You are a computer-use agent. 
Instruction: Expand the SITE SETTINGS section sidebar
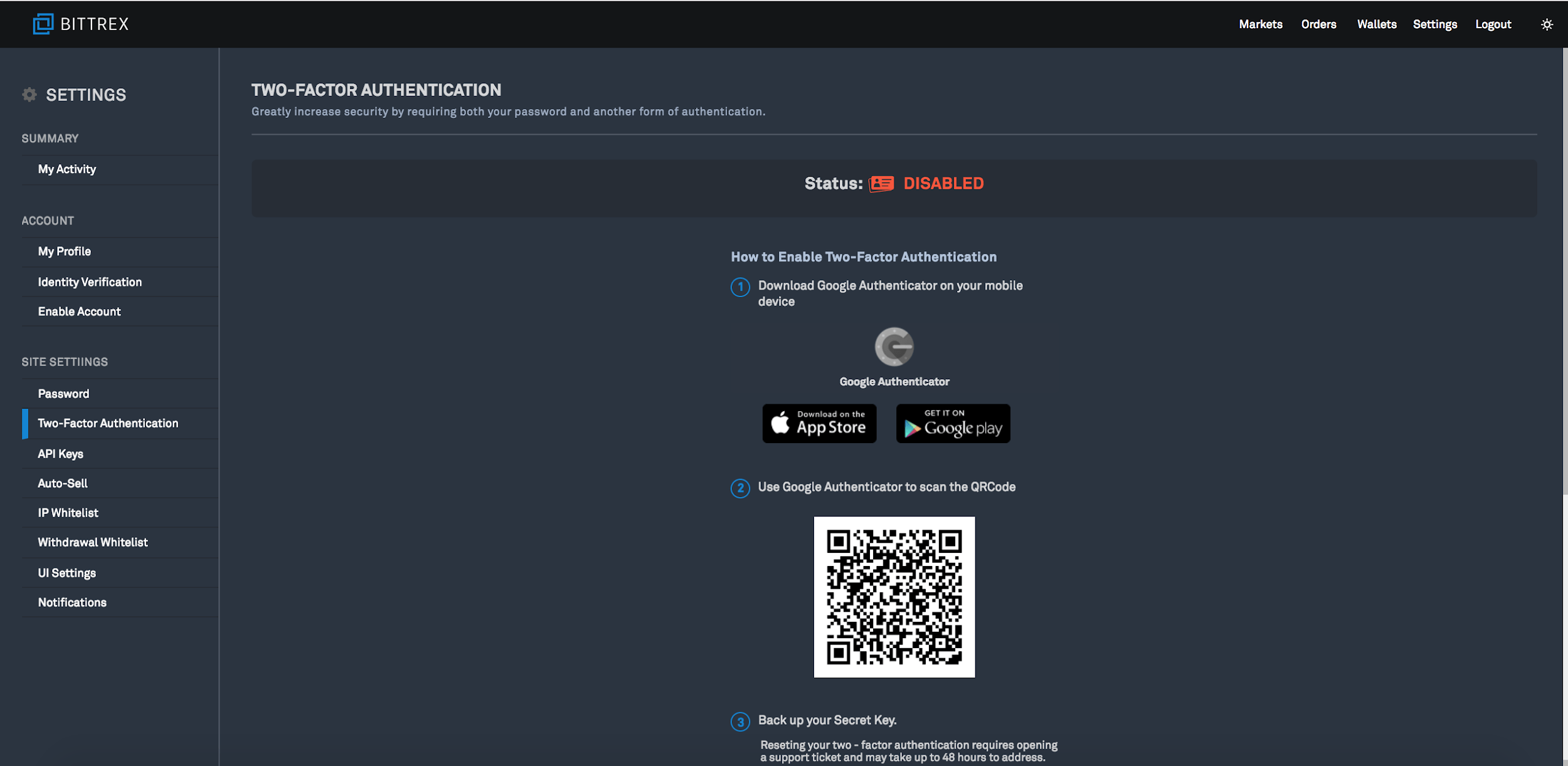64,362
